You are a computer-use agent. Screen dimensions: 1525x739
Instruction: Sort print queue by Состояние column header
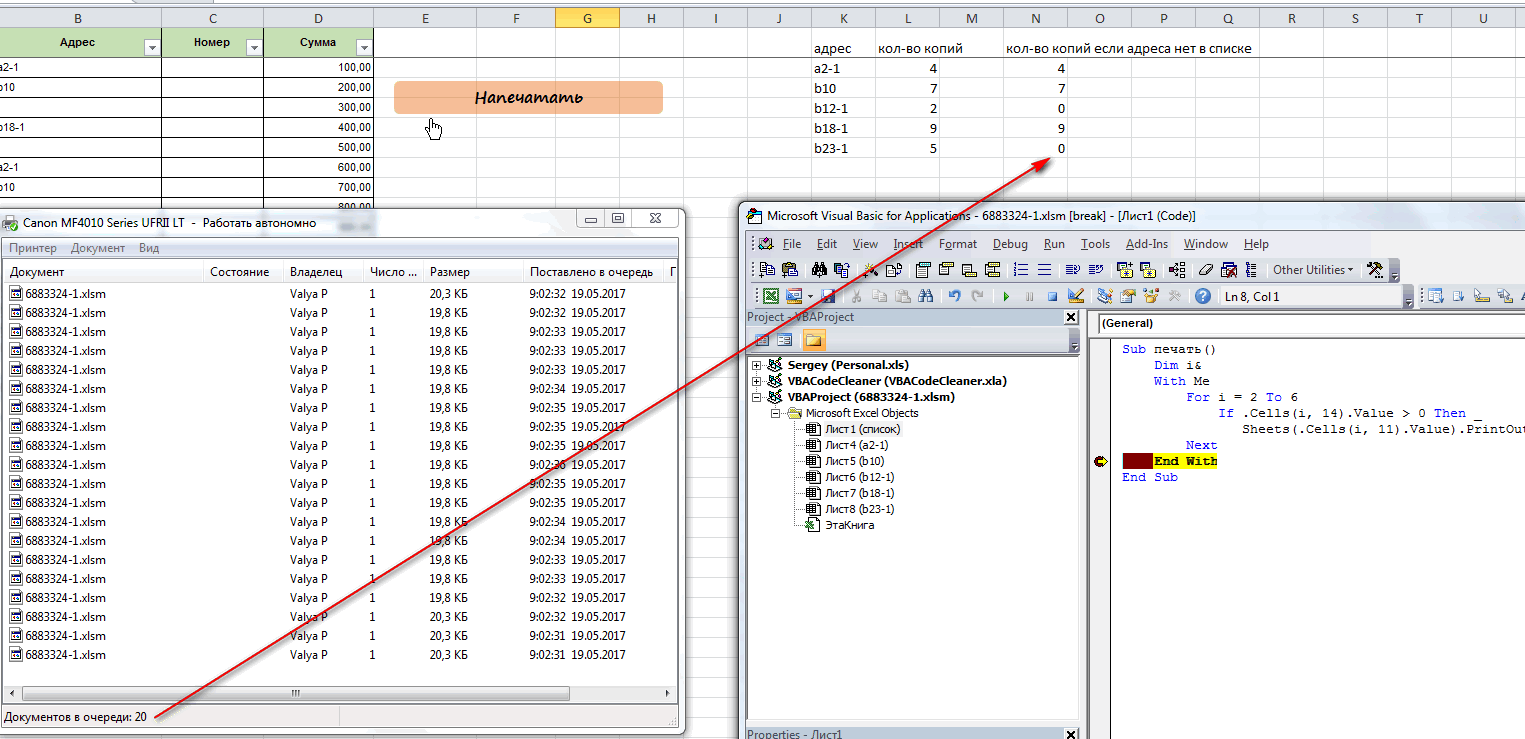click(245, 272)
